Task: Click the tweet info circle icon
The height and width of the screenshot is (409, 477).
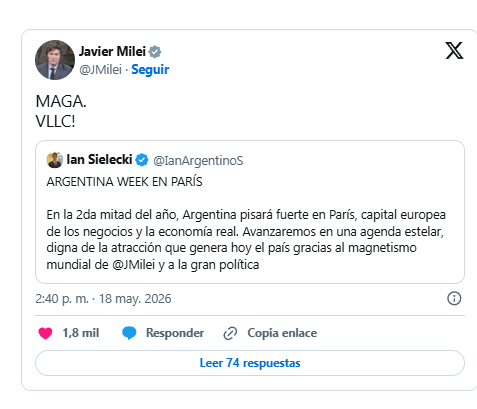Action: click(454, 298)
